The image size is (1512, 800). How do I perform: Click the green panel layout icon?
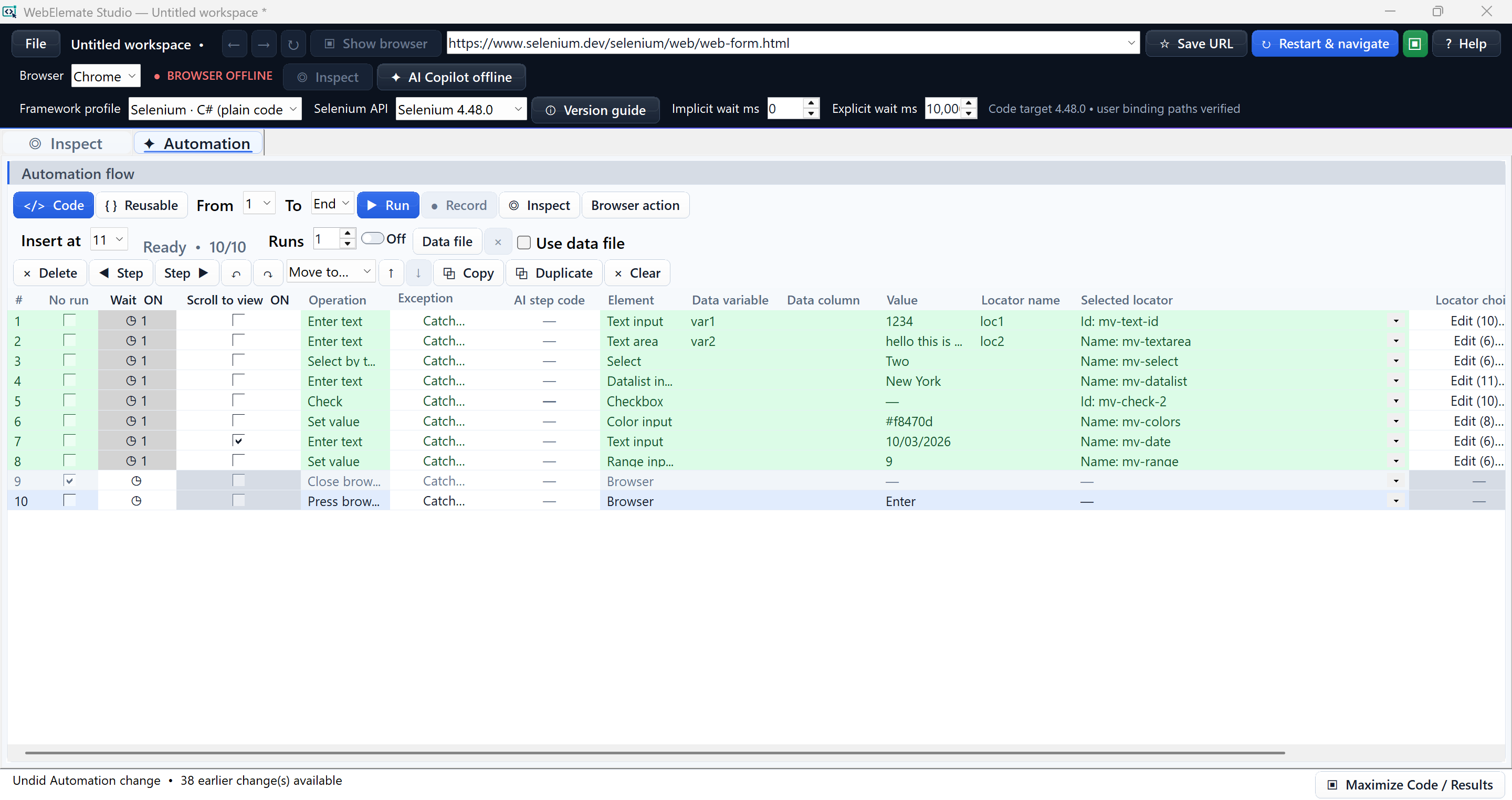[x=1414, y=44]
